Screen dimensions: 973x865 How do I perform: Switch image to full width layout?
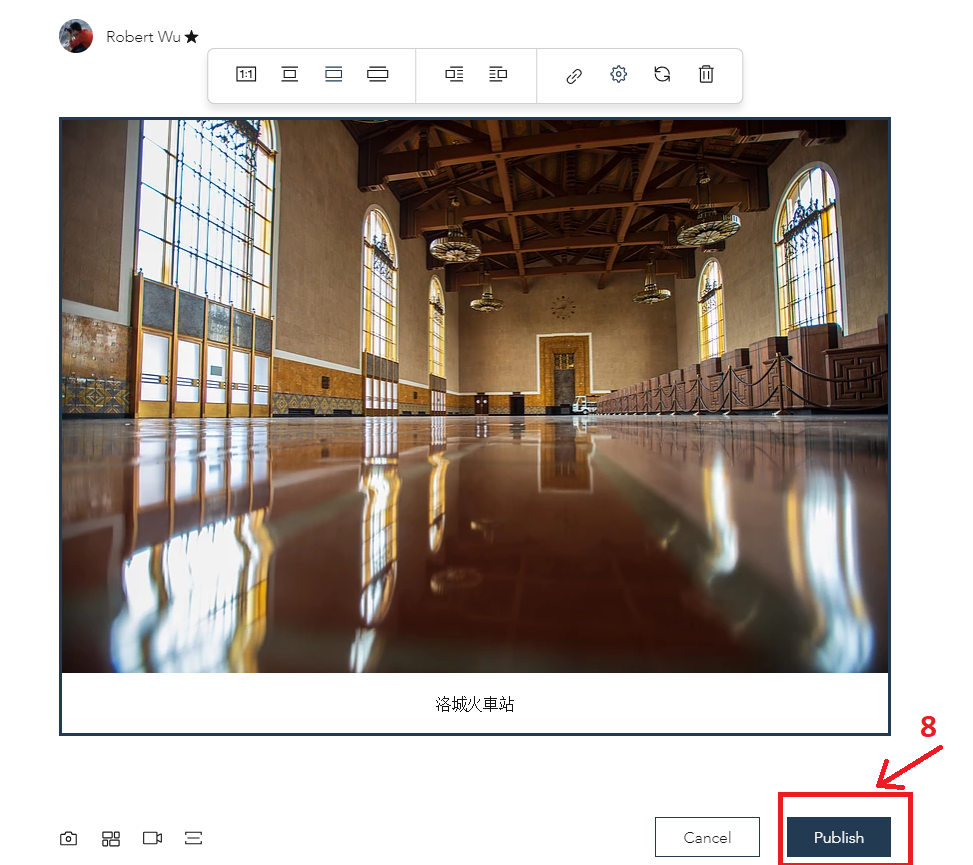click(x=377, y=74)
